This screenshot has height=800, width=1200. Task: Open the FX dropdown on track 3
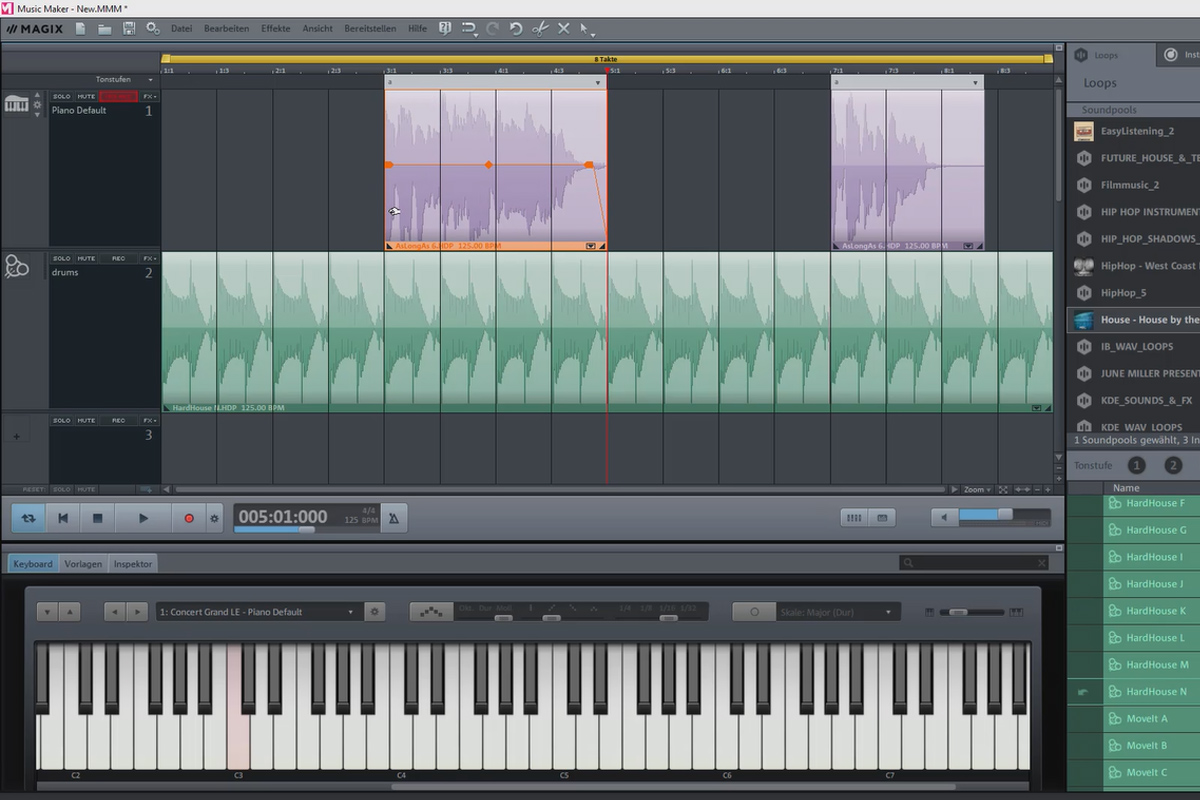pos(149,420)
